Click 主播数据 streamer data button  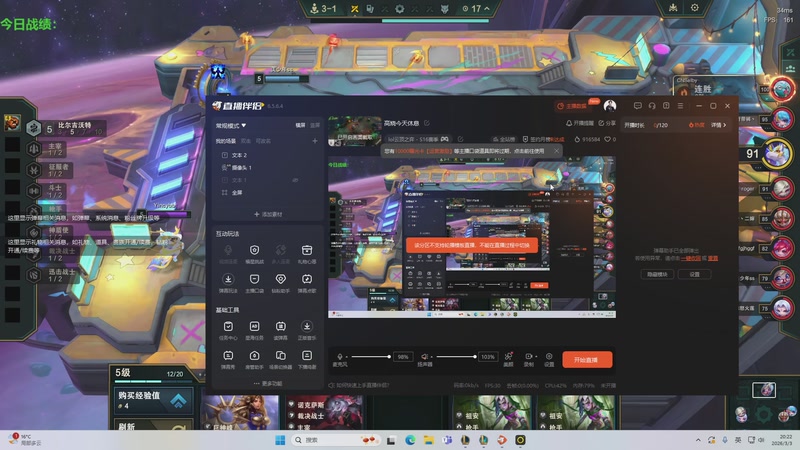tap(572, 106)
